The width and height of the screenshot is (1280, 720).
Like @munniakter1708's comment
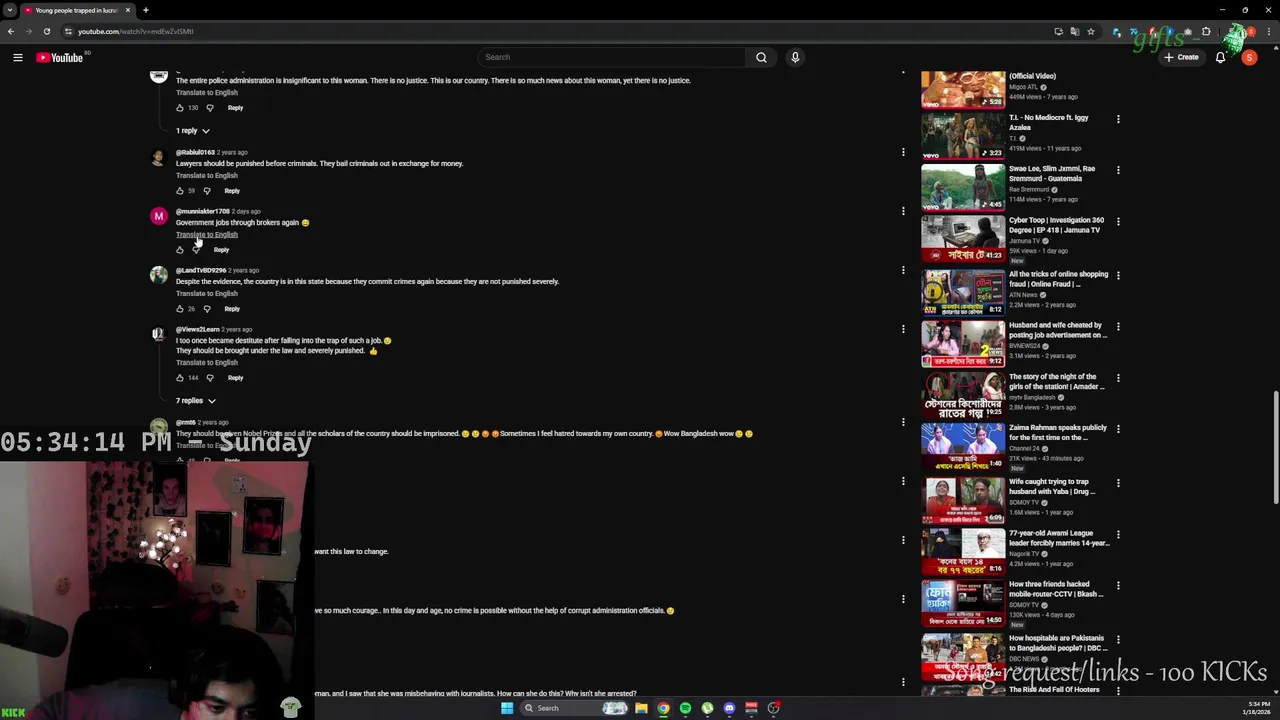coord(180,250)
